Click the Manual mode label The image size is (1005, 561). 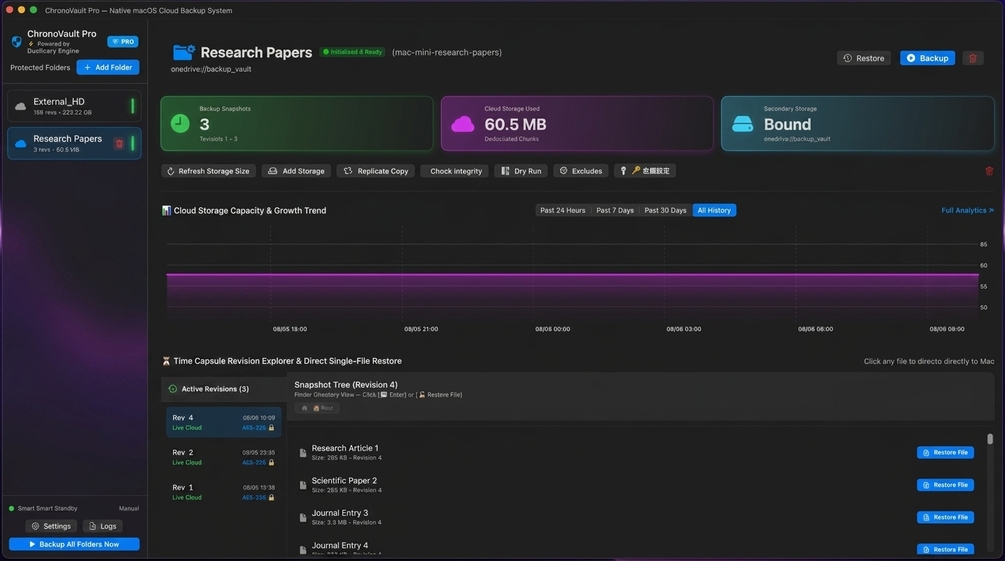(129, 508)
